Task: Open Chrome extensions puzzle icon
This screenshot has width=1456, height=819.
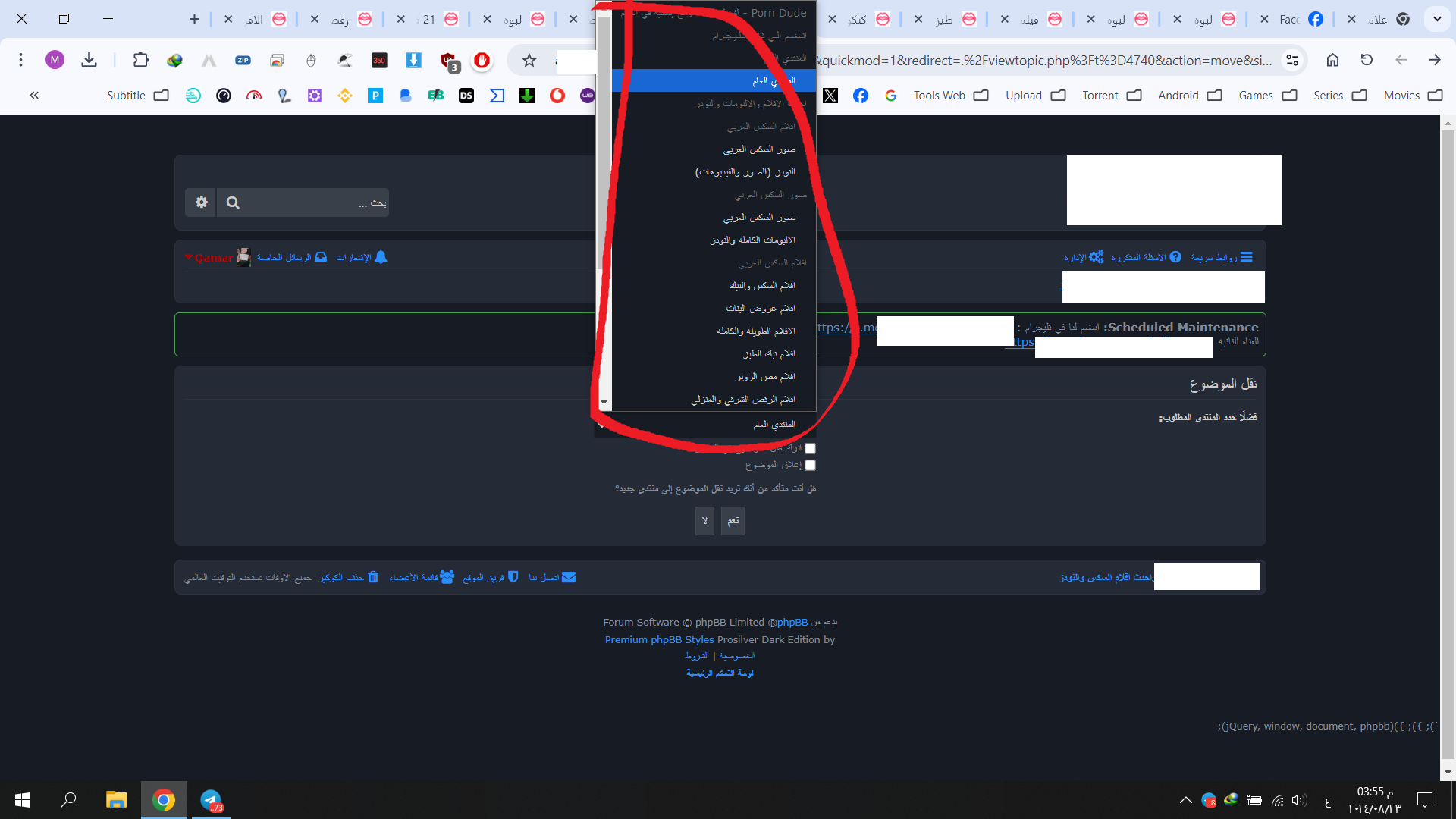Action: (140, 60)
